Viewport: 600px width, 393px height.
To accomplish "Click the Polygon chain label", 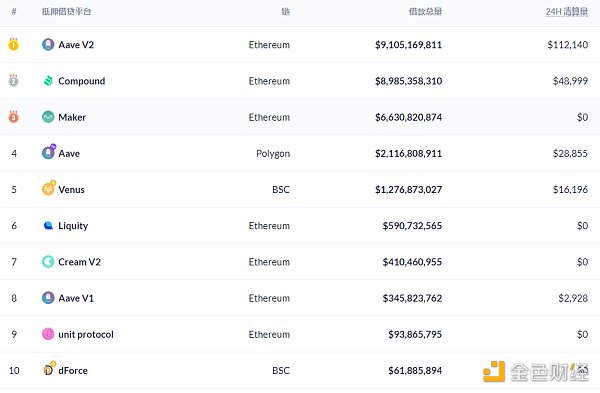I will pos(273,154).
